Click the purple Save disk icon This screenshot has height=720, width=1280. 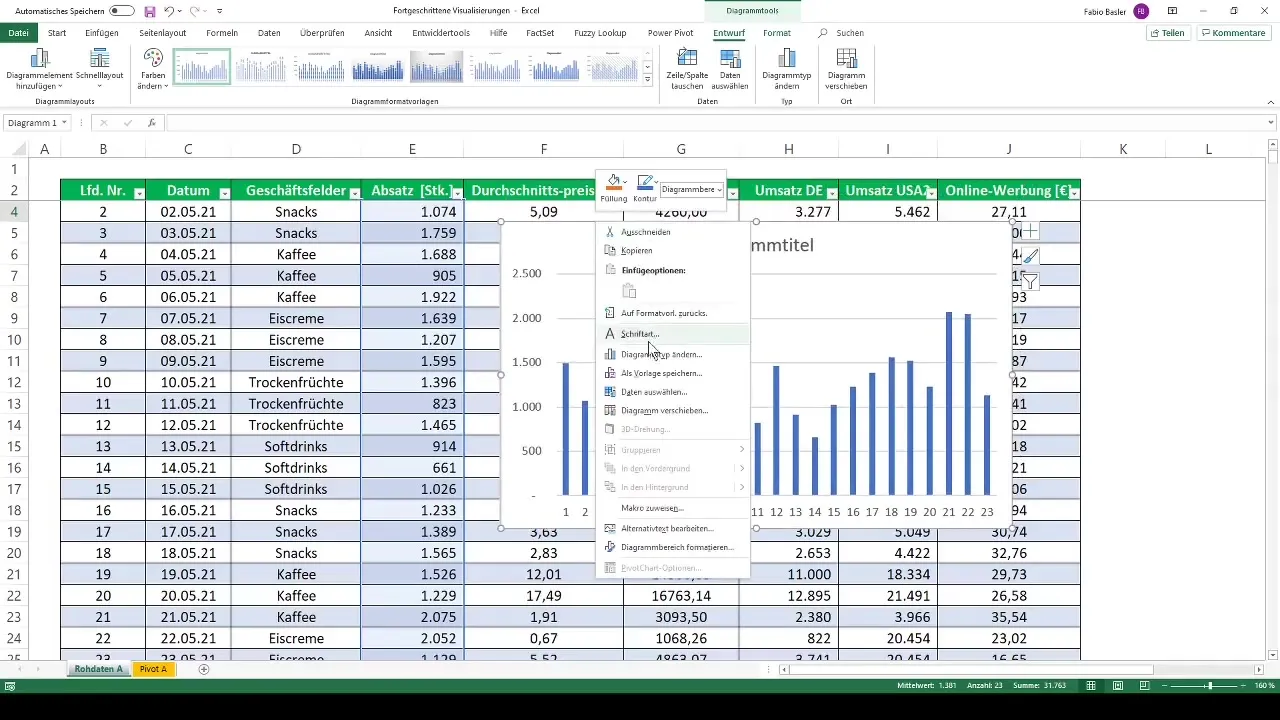point(150,10)
